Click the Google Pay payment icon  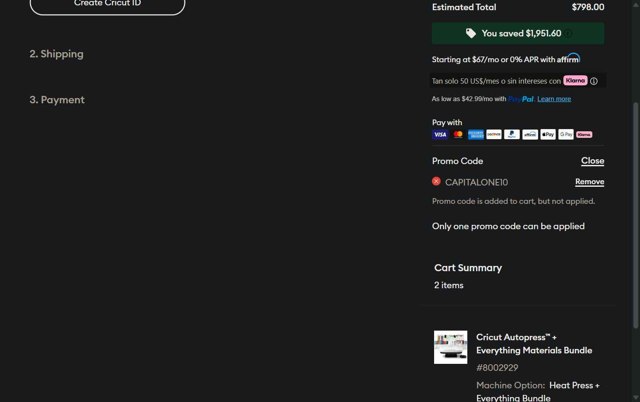click(x=566, y=134)
